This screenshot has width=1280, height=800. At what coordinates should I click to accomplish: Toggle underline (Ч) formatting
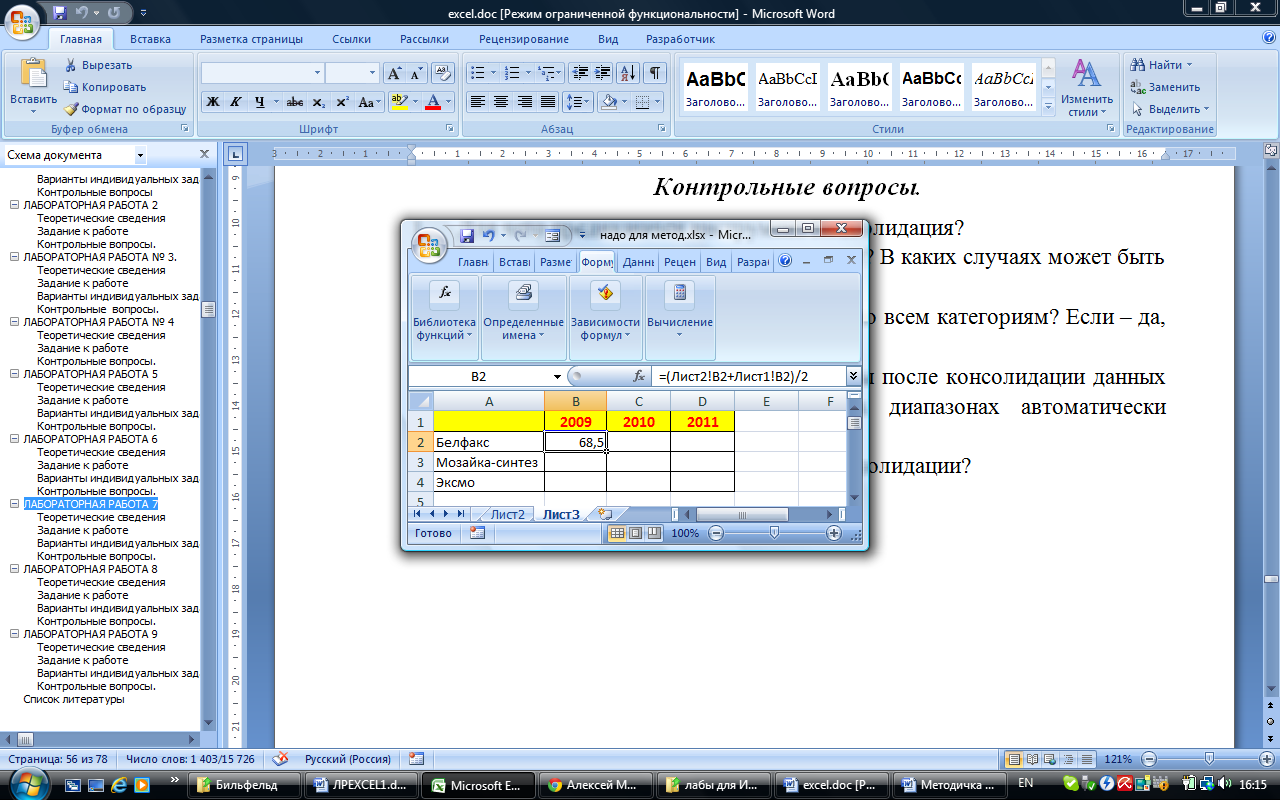tap(260, 102)
